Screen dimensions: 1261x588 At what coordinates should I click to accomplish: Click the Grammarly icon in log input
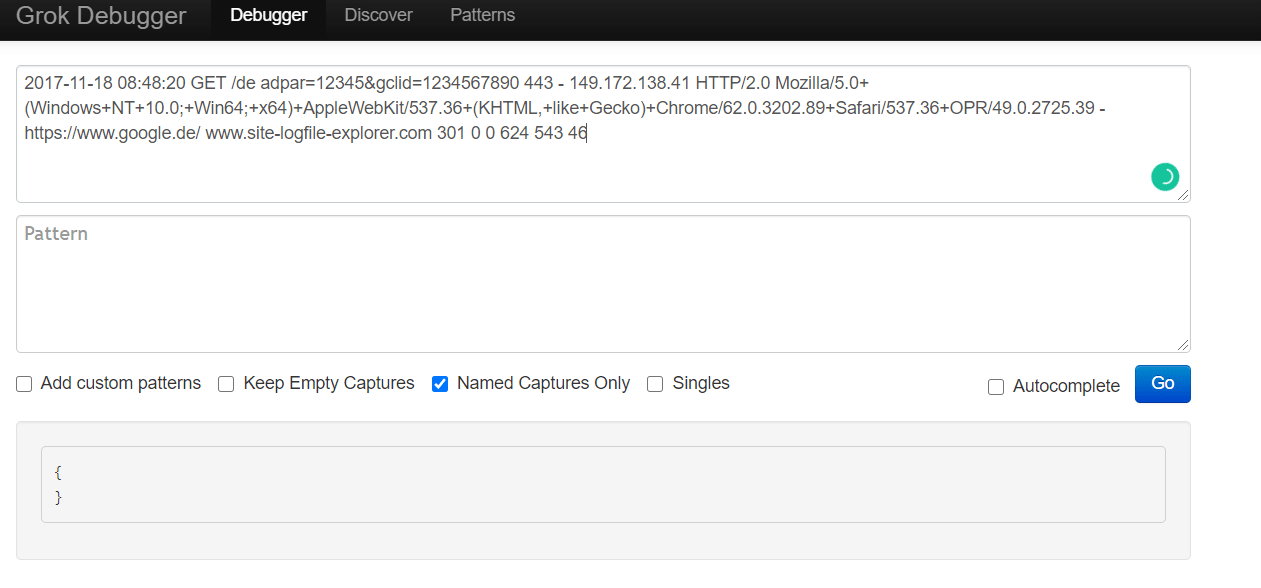coord(1165,177)
